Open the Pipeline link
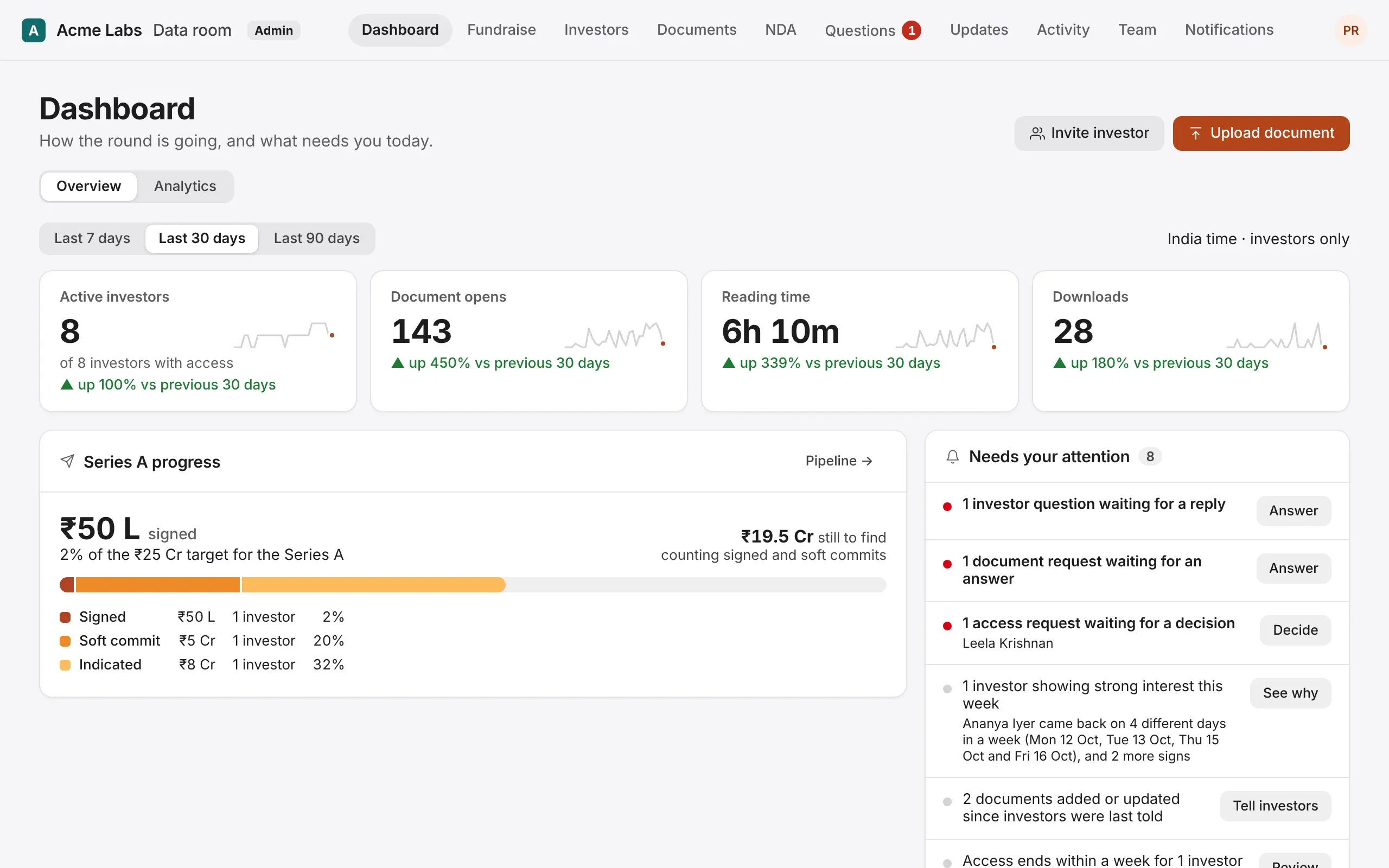1389x868 pixels. (839, 461)
